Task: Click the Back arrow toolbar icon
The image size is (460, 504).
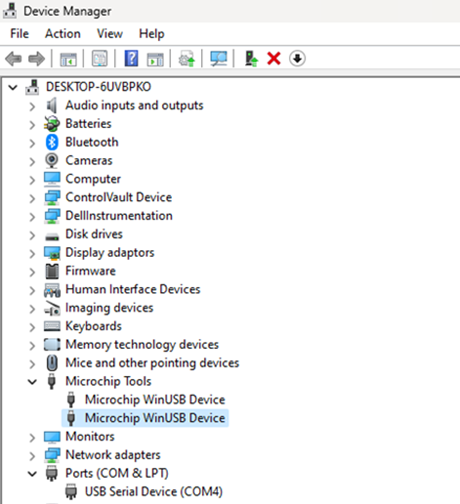Action: coord(14,59)
